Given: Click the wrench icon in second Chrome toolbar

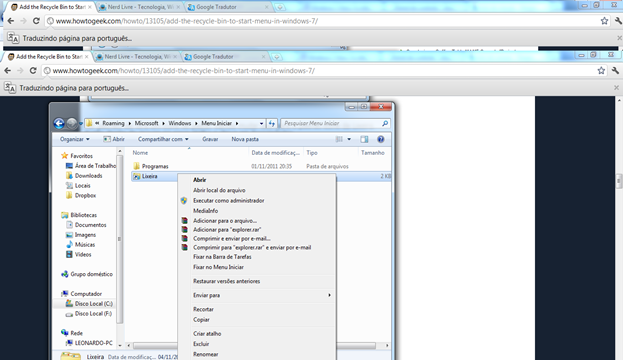Looking at the screenshot, I should coord(615,70).
